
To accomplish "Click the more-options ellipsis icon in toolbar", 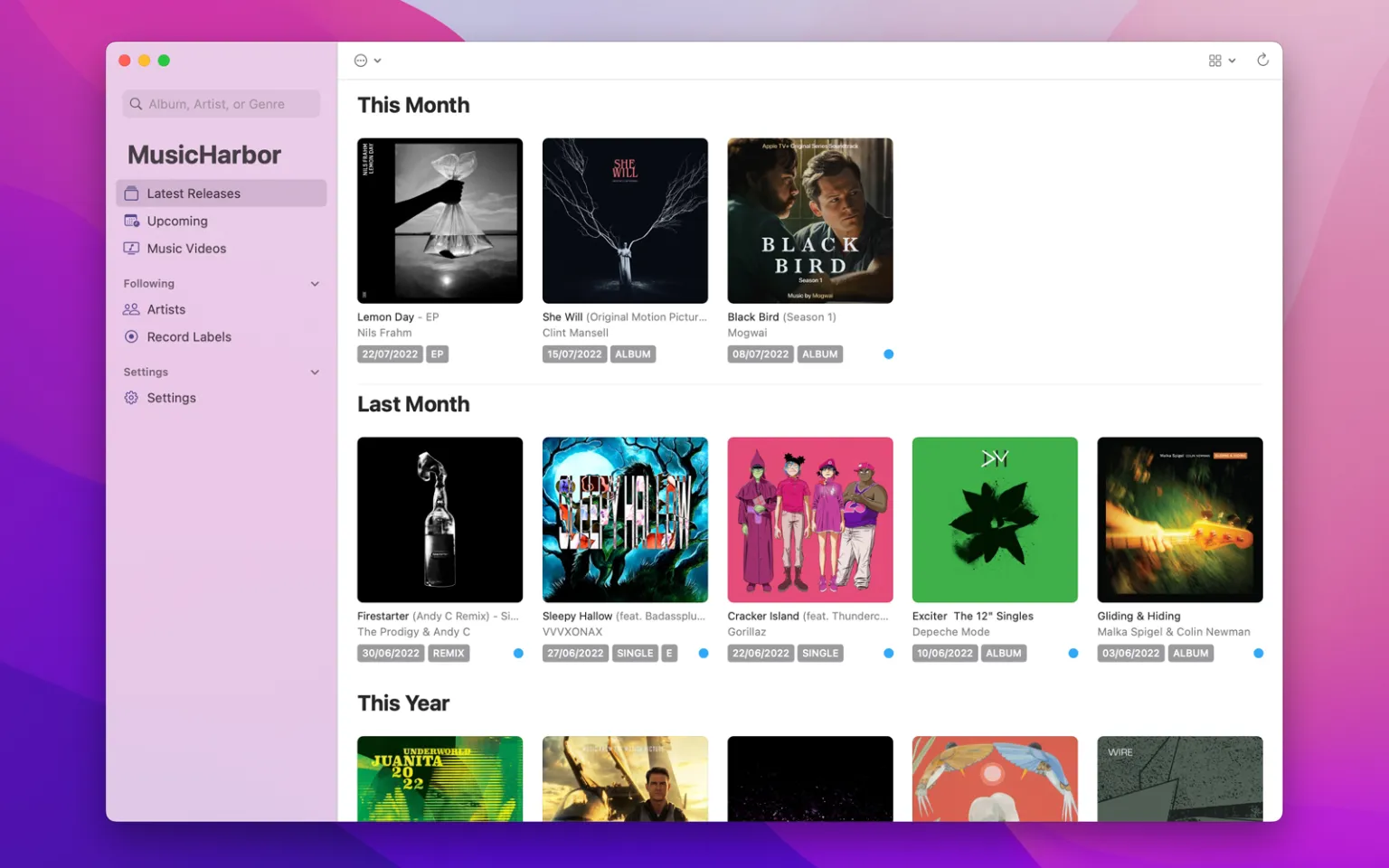I will 361,60.
